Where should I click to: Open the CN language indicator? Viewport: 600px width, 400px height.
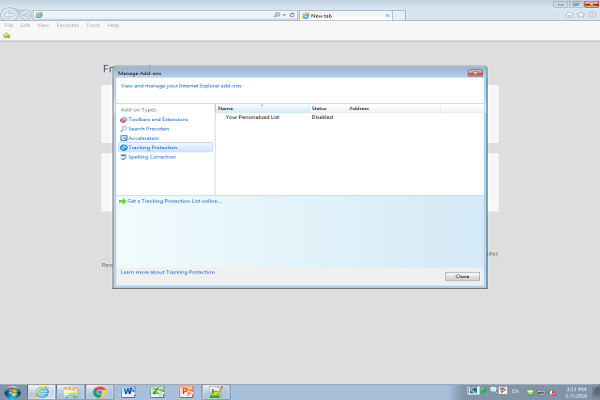pos(515,391)
